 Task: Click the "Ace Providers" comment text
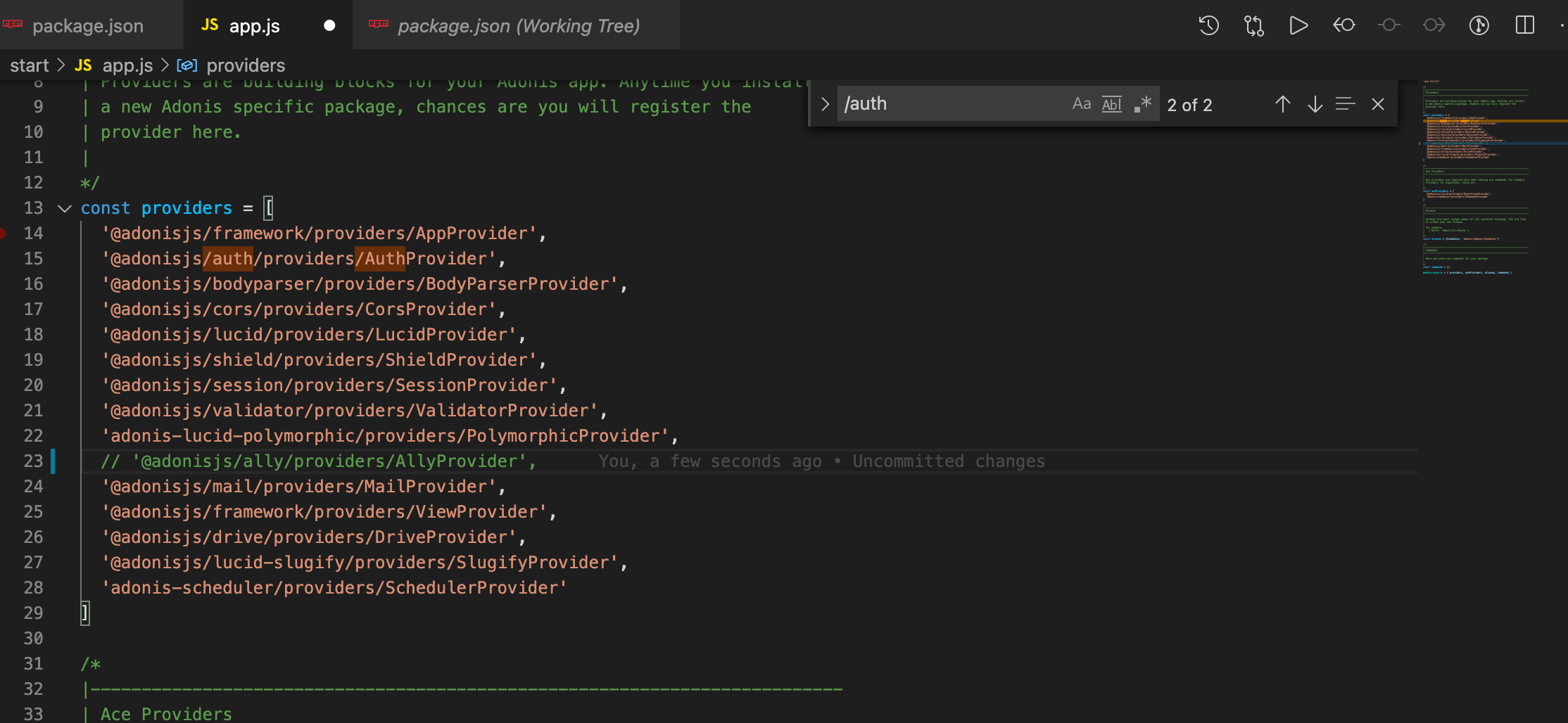(166, 714)
